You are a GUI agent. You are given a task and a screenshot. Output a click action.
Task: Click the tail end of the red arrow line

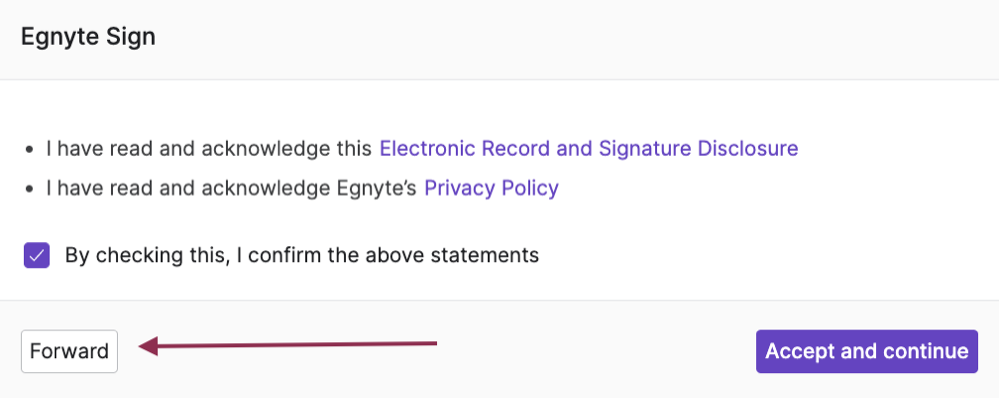[433, 344]
